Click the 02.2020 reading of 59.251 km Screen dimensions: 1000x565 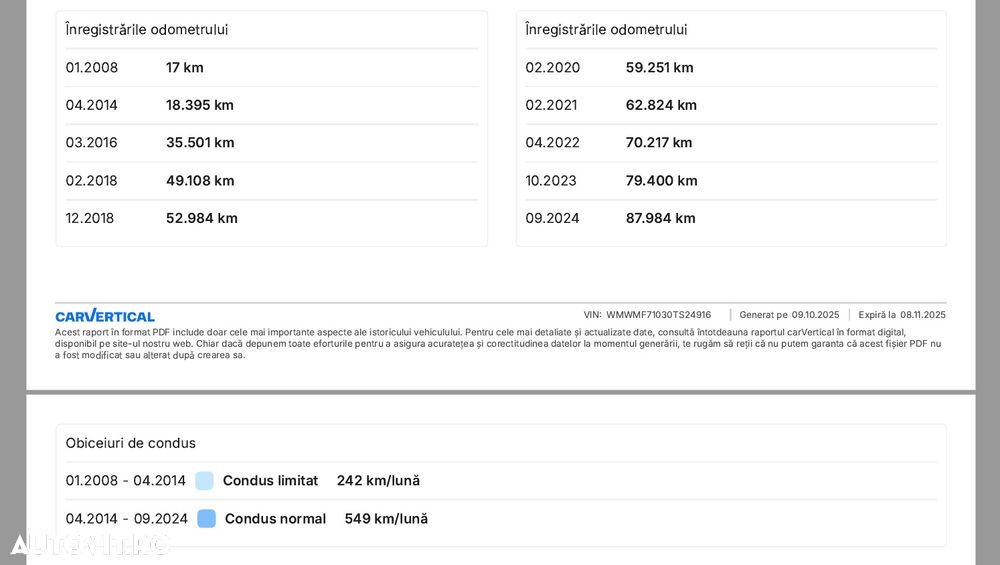(x=659, y=68)
